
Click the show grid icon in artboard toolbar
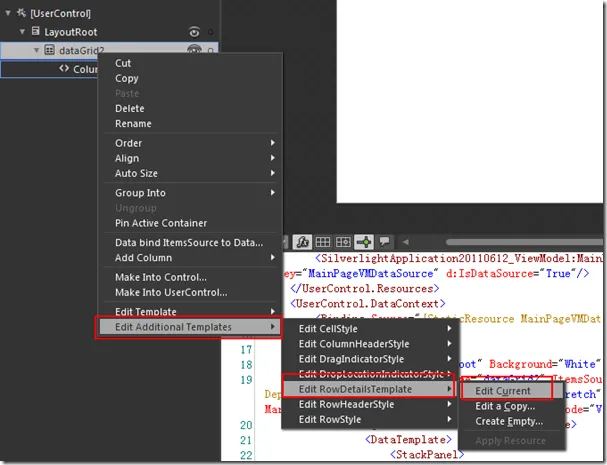tap(323, 242)
